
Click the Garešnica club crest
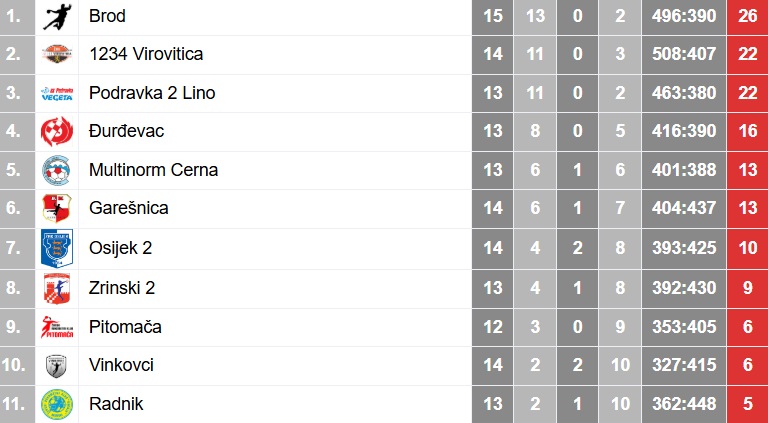coord(57,208)
